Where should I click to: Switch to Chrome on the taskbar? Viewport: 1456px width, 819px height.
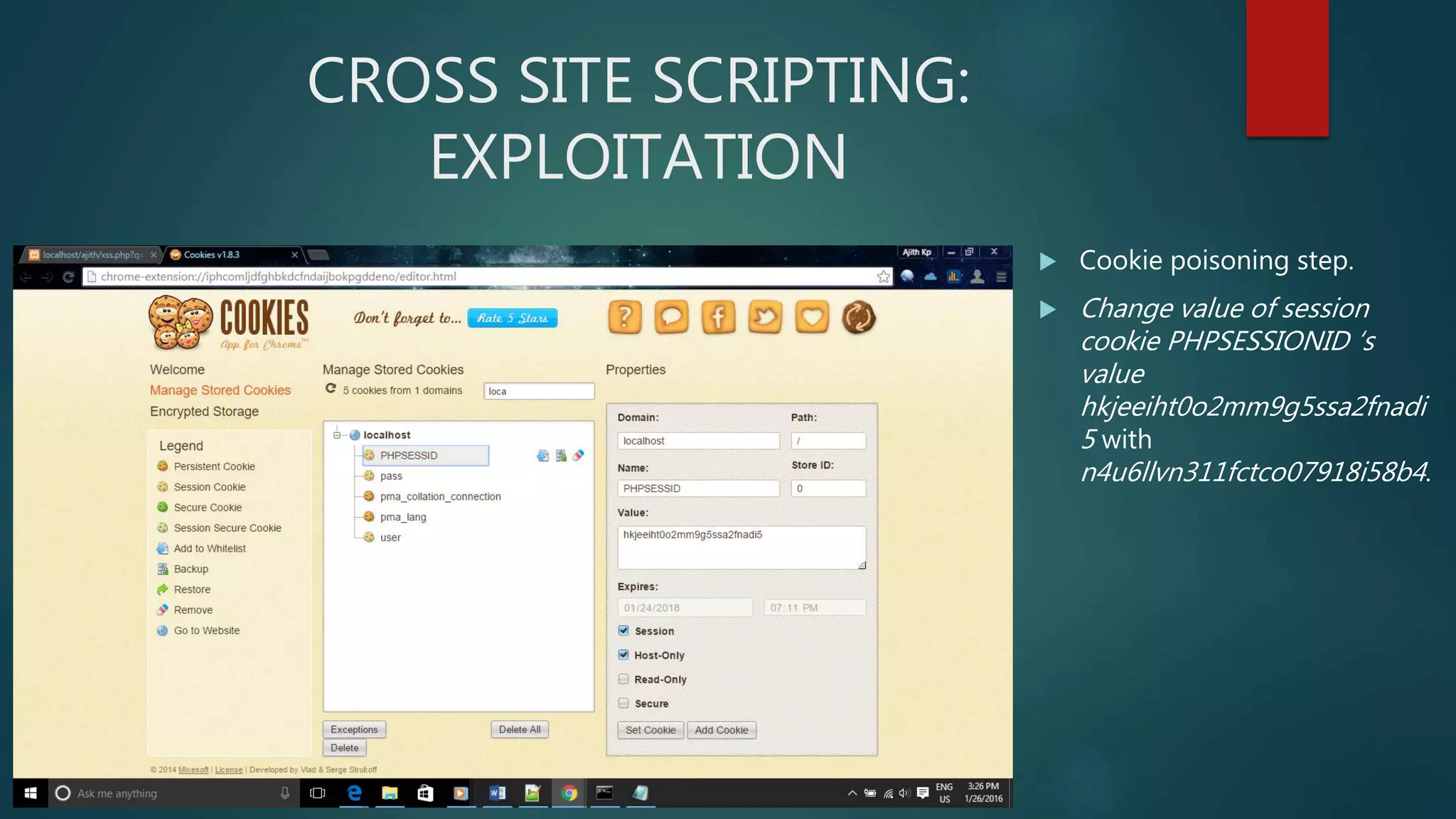click(569, 793)
